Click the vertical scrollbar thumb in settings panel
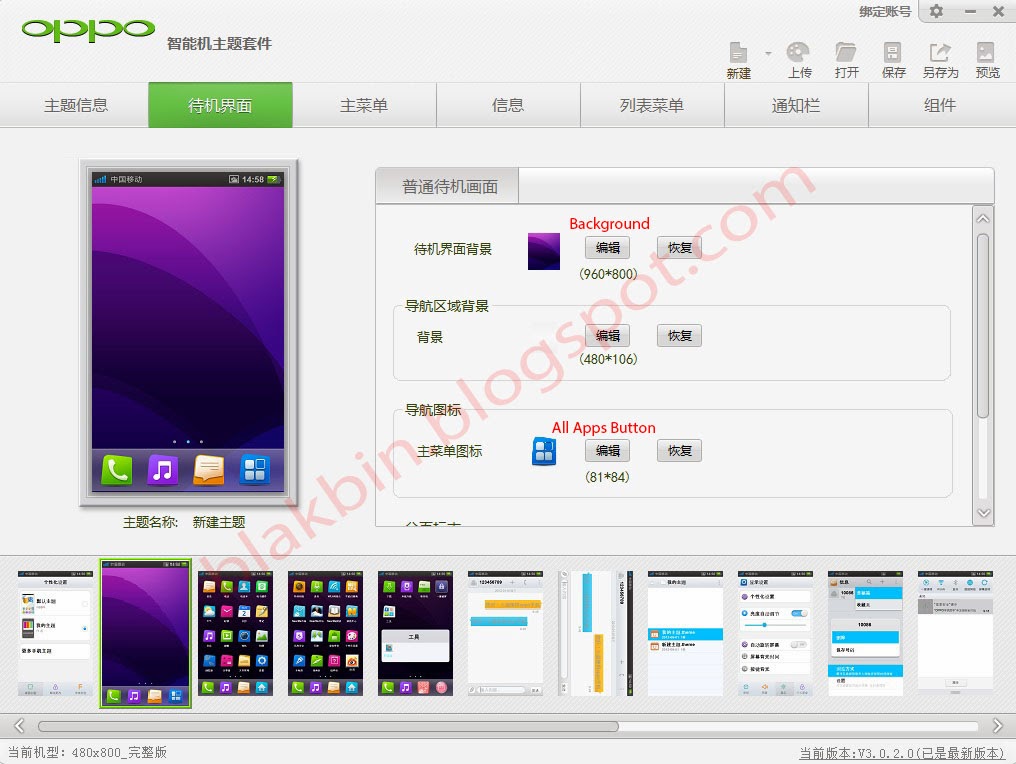 point(983,326)
